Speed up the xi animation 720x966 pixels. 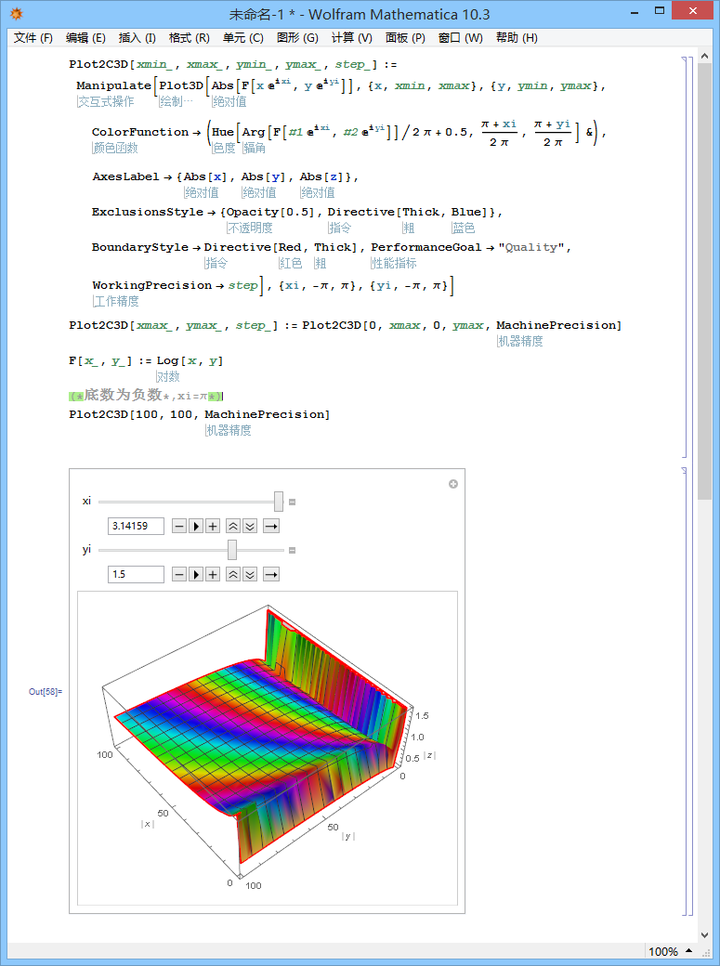pos(233,526)
